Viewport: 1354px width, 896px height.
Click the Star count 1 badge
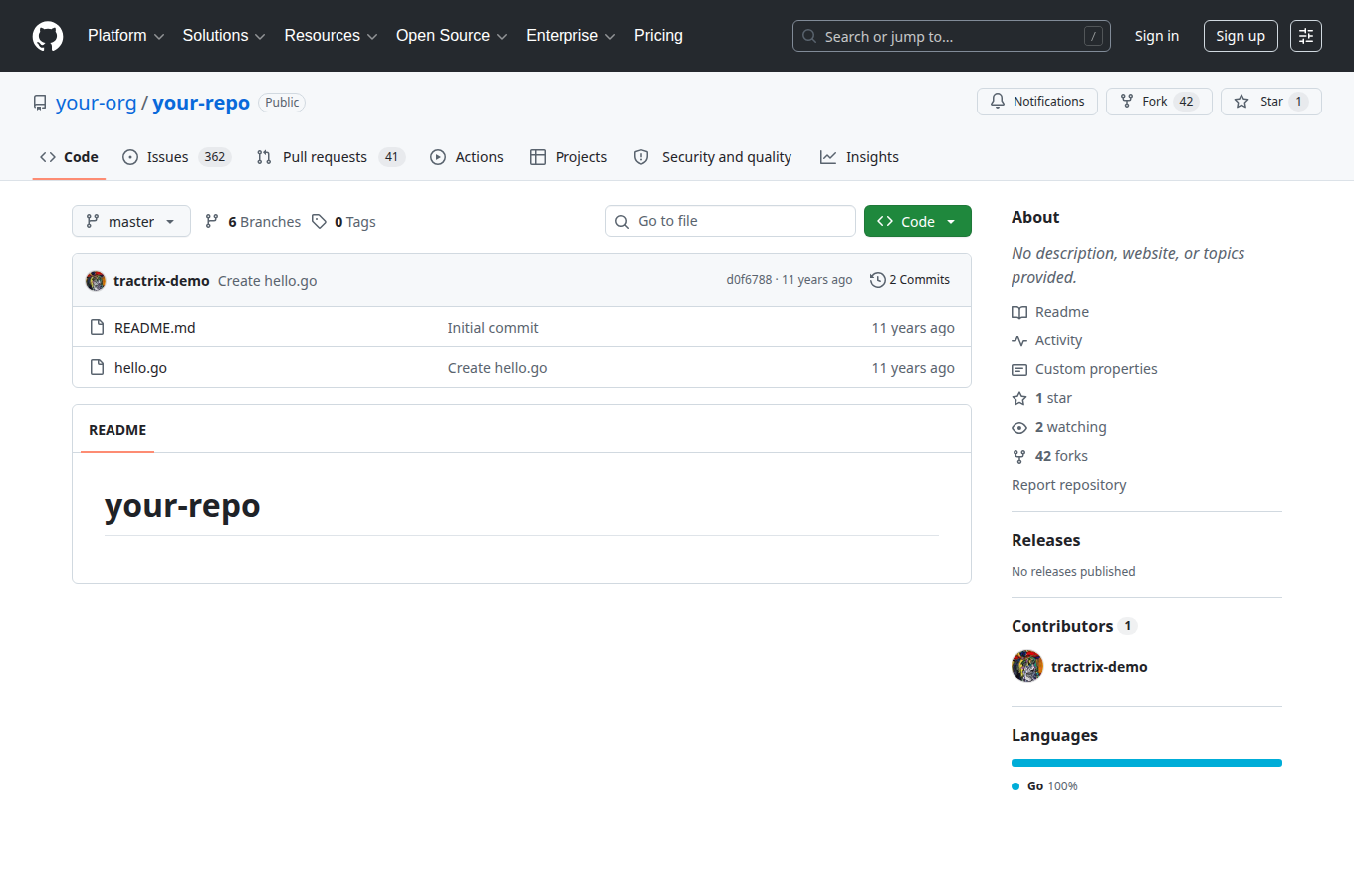tap(1298, 102)
